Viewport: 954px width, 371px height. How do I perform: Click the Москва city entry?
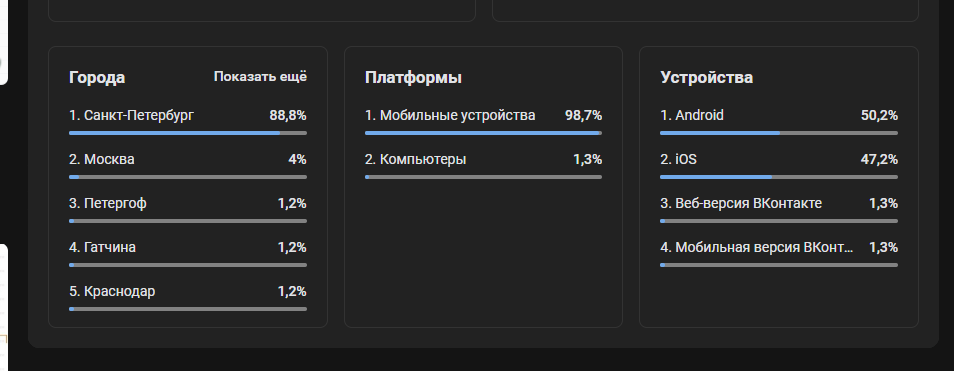tap(188, 165)
